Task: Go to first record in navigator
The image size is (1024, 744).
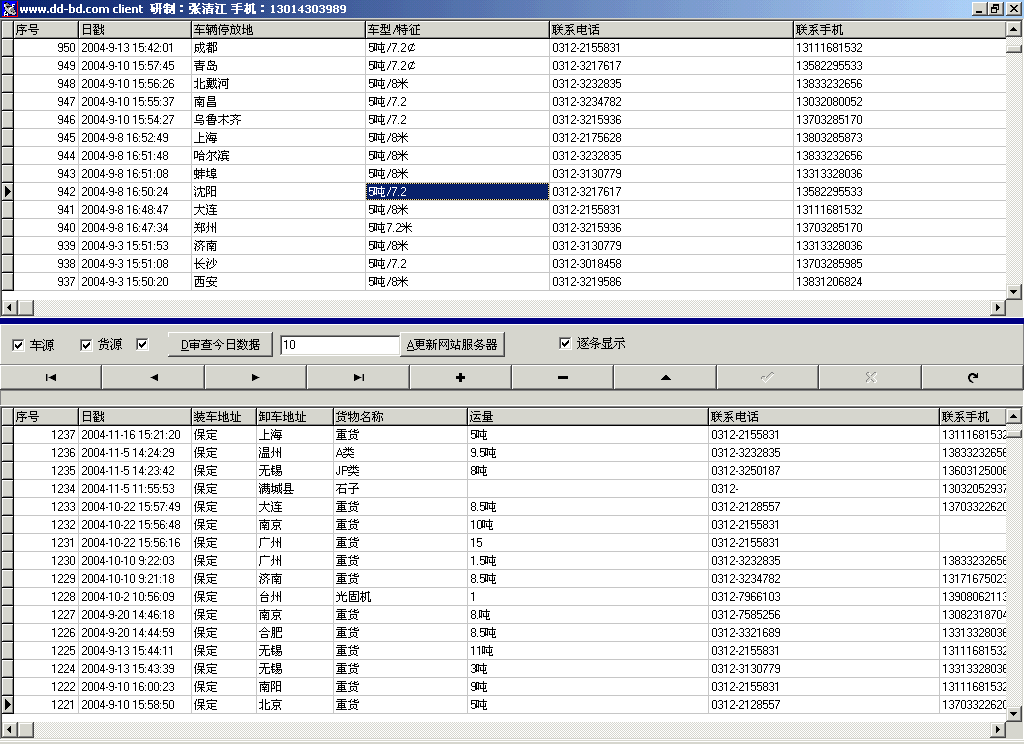Action: click(x=51, y=377)
